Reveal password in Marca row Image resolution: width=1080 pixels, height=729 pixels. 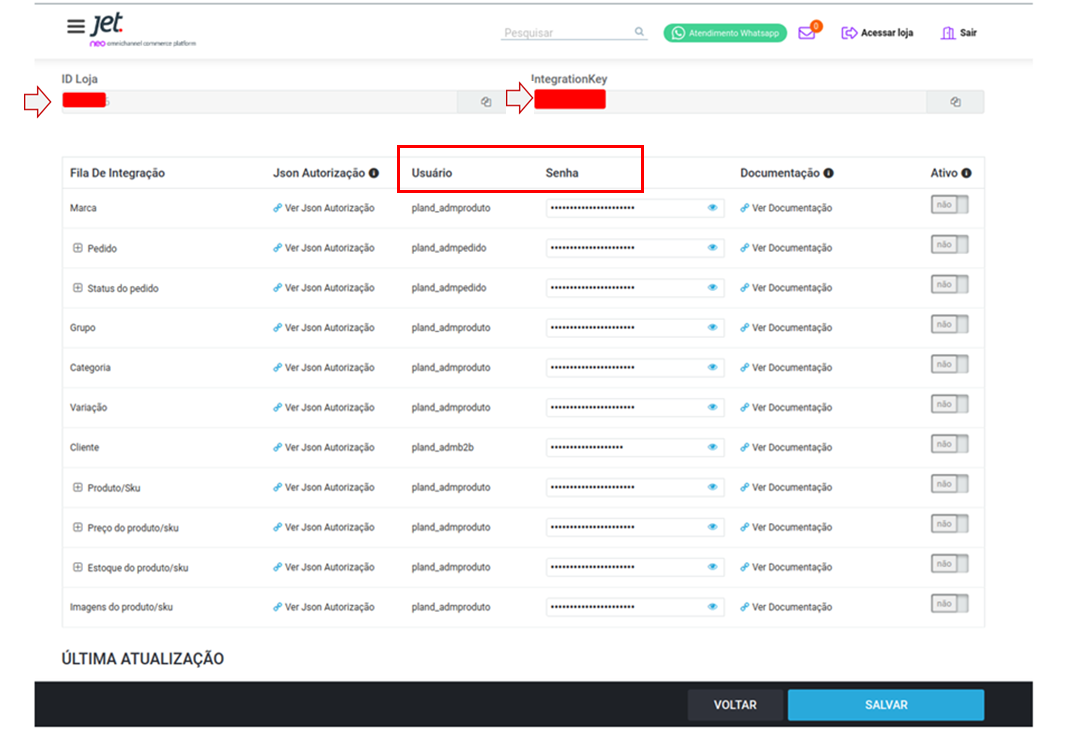(x=712, y=207)
